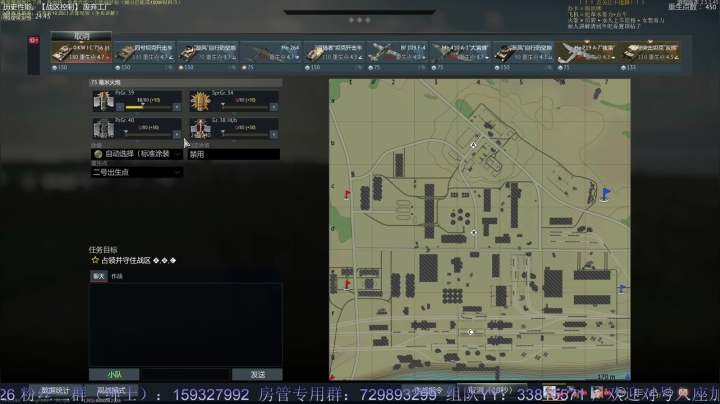
Task: Open the 二号出生点 spawn point dropdown
Action: [137, 172]
